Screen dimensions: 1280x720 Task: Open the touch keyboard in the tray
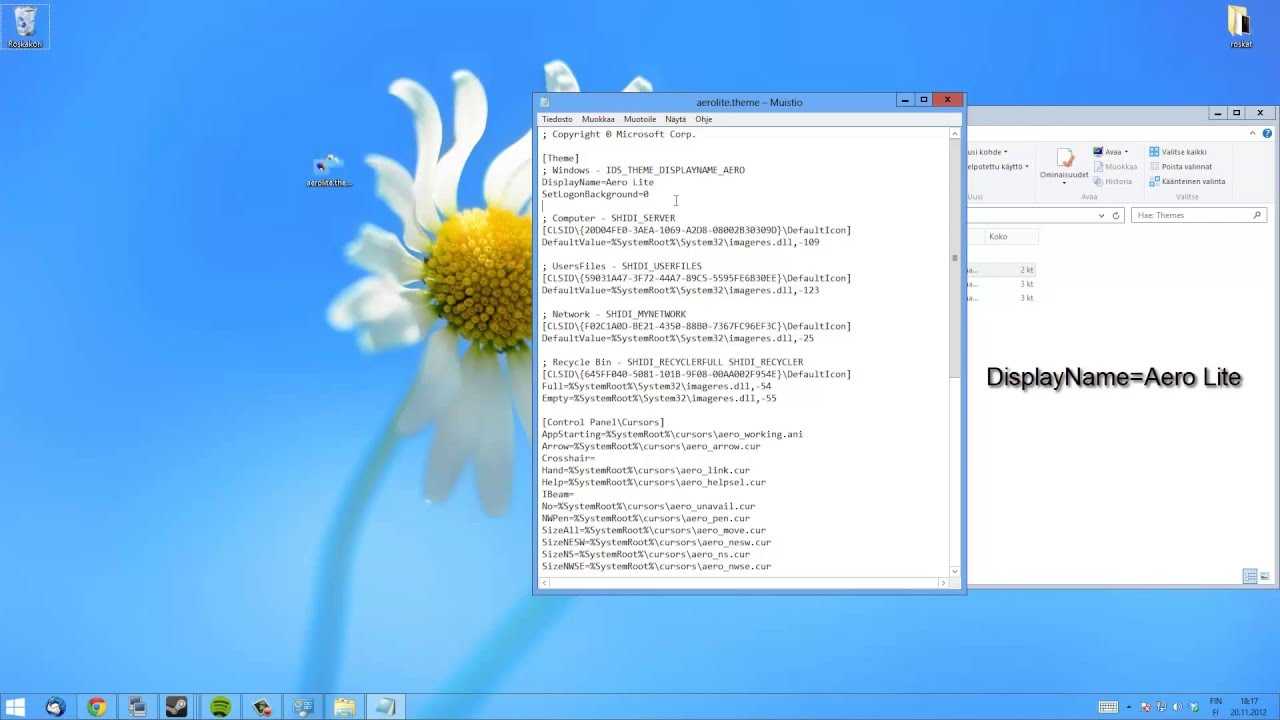[1108, 707]
